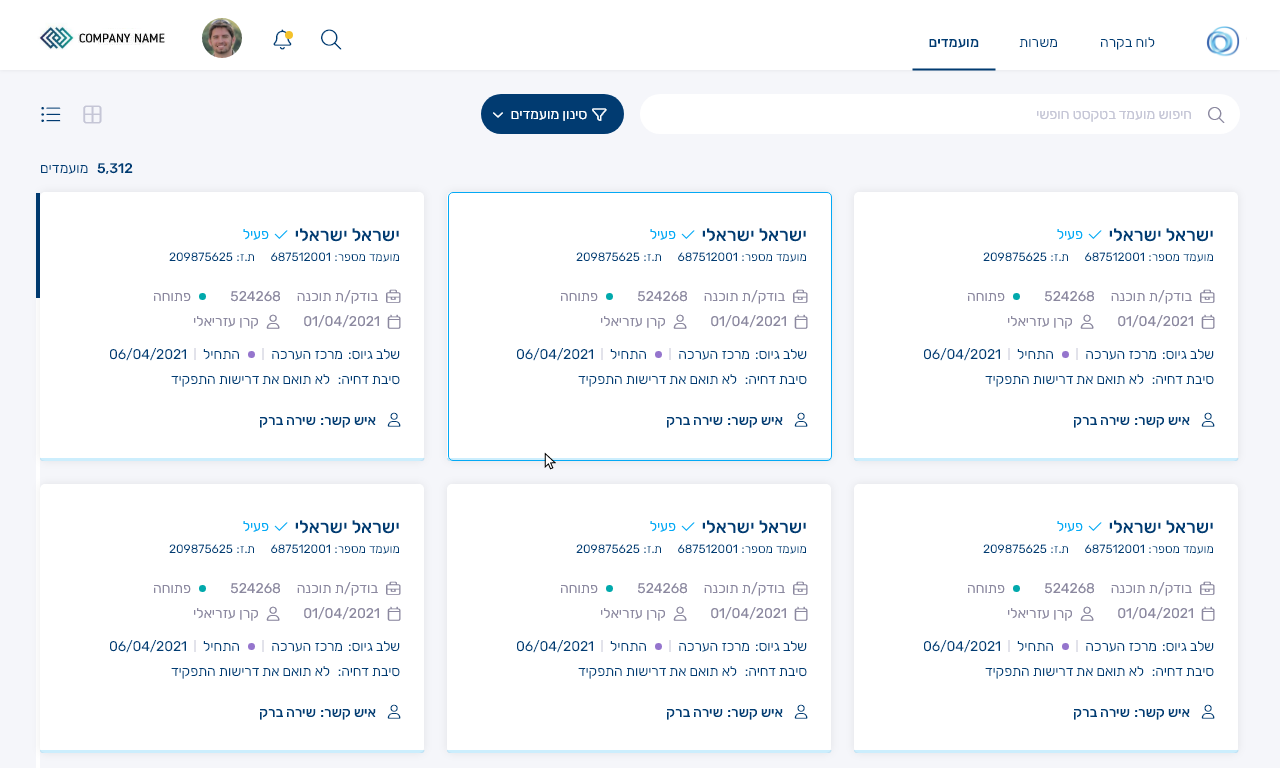
Task: Click the vertical scrollbar thumb
Action: point(38,245)
